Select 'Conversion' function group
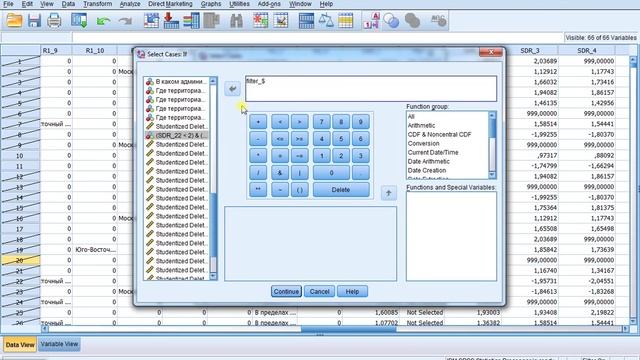Viewport: 640px width, 360px height. (x=423, y=143)
